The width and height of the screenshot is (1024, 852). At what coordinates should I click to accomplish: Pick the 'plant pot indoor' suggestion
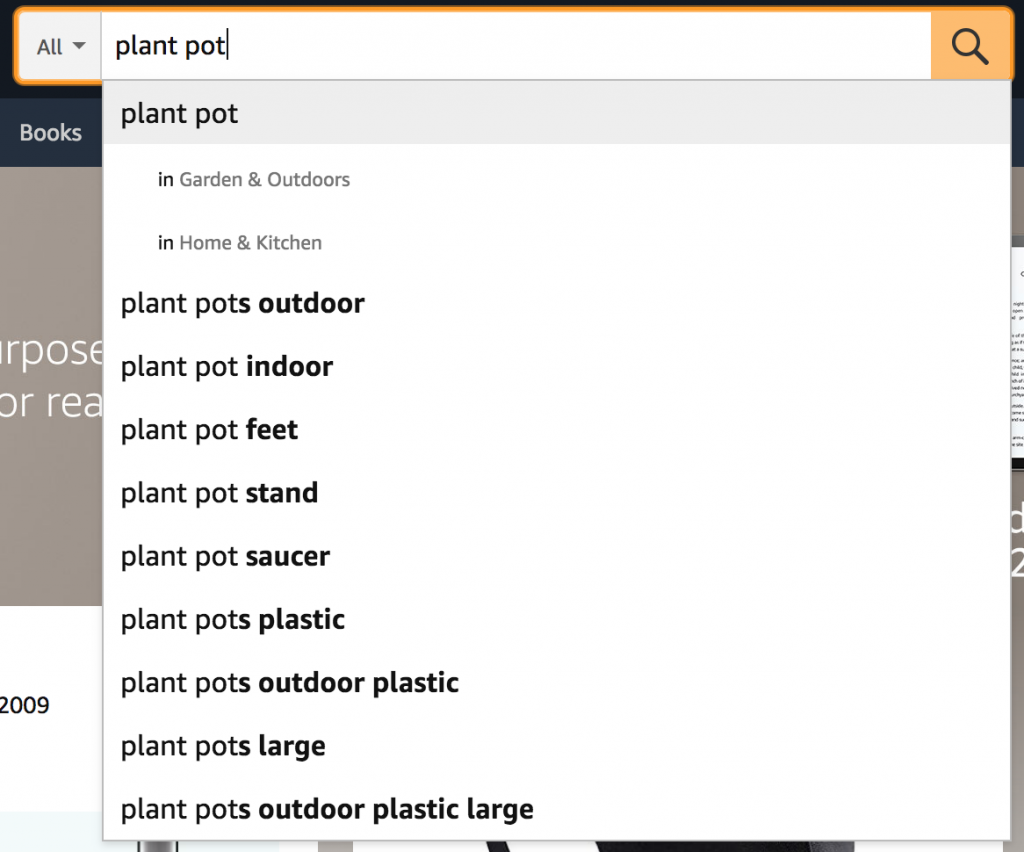pos(227,367)
